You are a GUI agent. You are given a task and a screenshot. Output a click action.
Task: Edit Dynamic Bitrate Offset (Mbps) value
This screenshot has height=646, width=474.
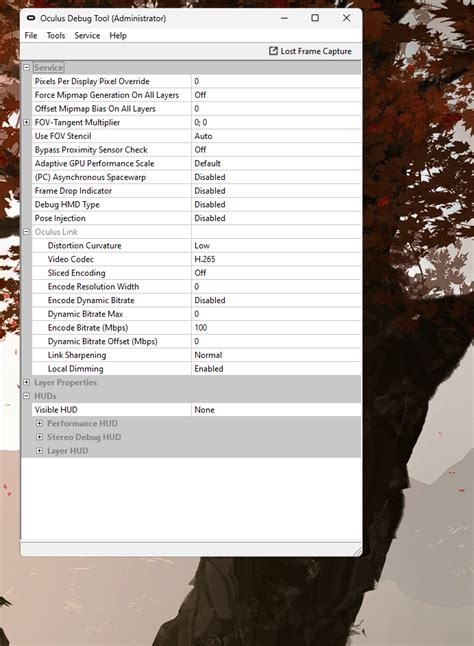pos(276,341)
